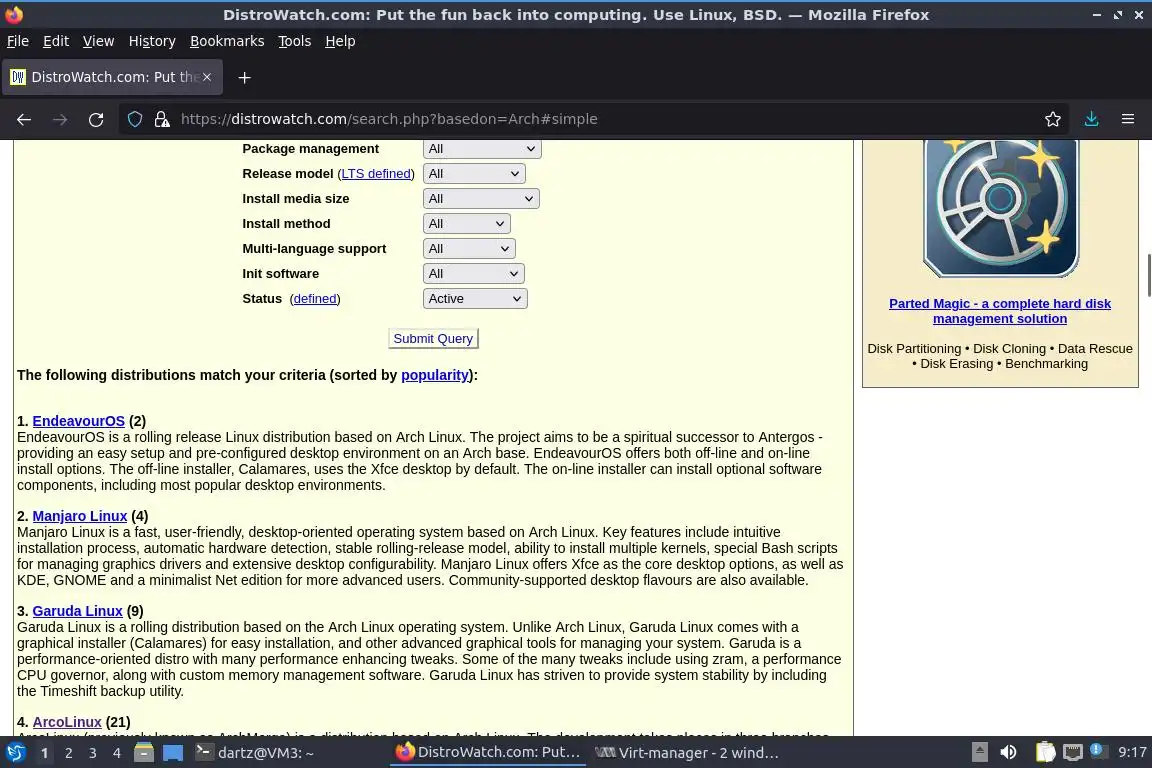
Task: Click the removable media tray icon
Action: [x=979, y=753]
